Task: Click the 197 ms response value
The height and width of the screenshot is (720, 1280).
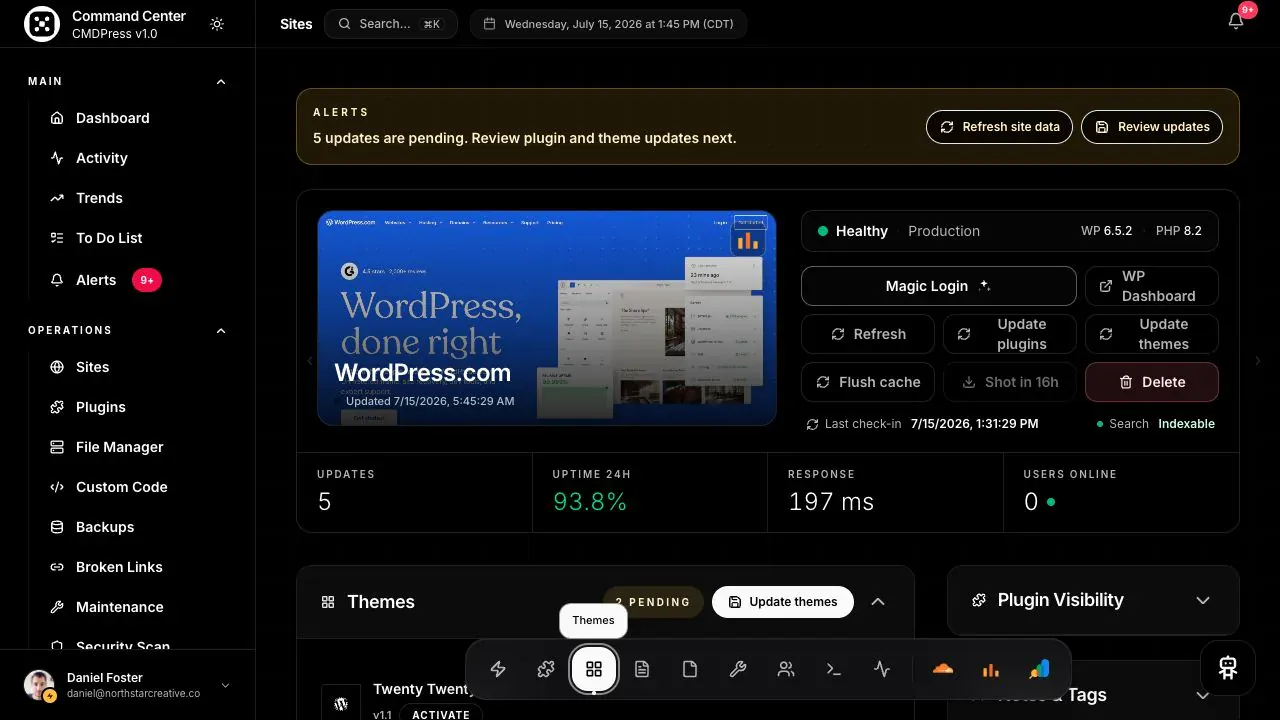Action: pyautogui.click(x=831, y=502)
